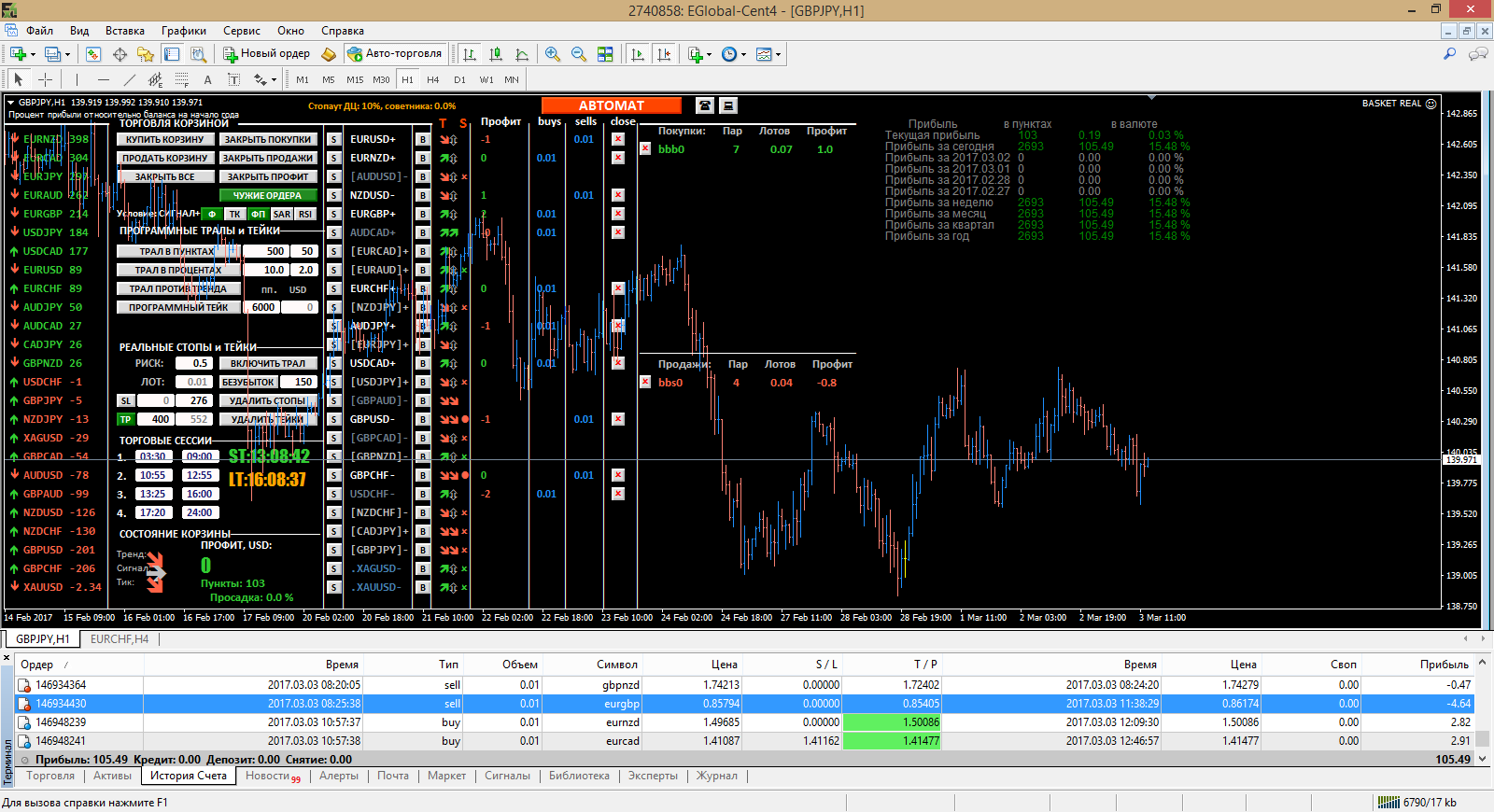Click the MetaEditor book icon
This screenshot has width=1494, height=812.
click(329, 54)
